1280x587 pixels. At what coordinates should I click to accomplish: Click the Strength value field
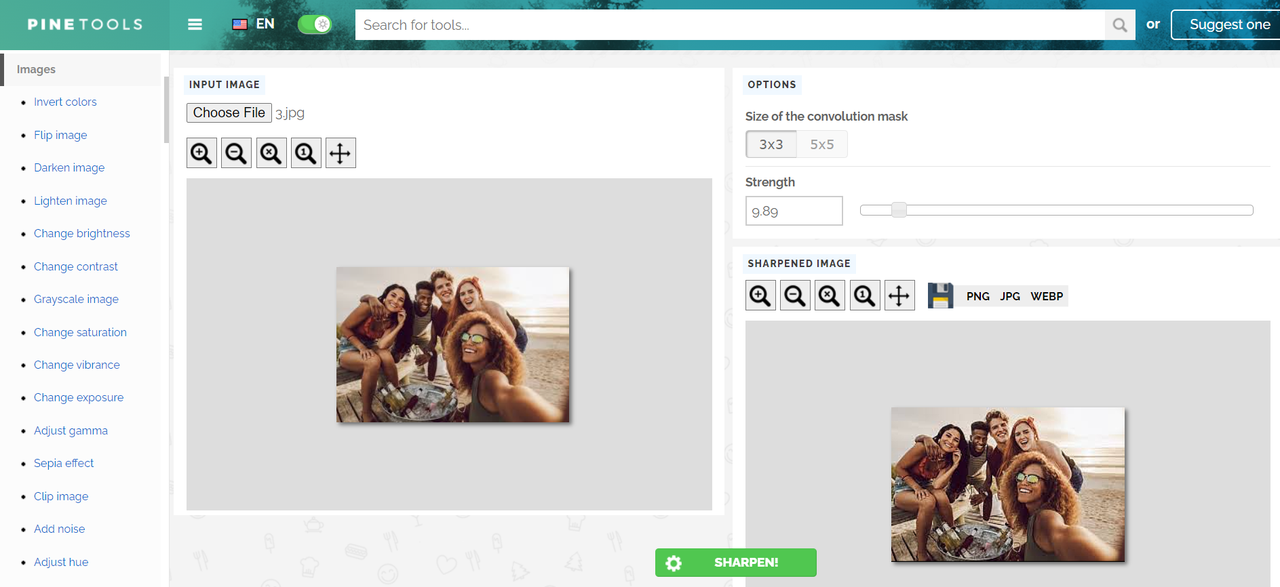coord(794,211)
